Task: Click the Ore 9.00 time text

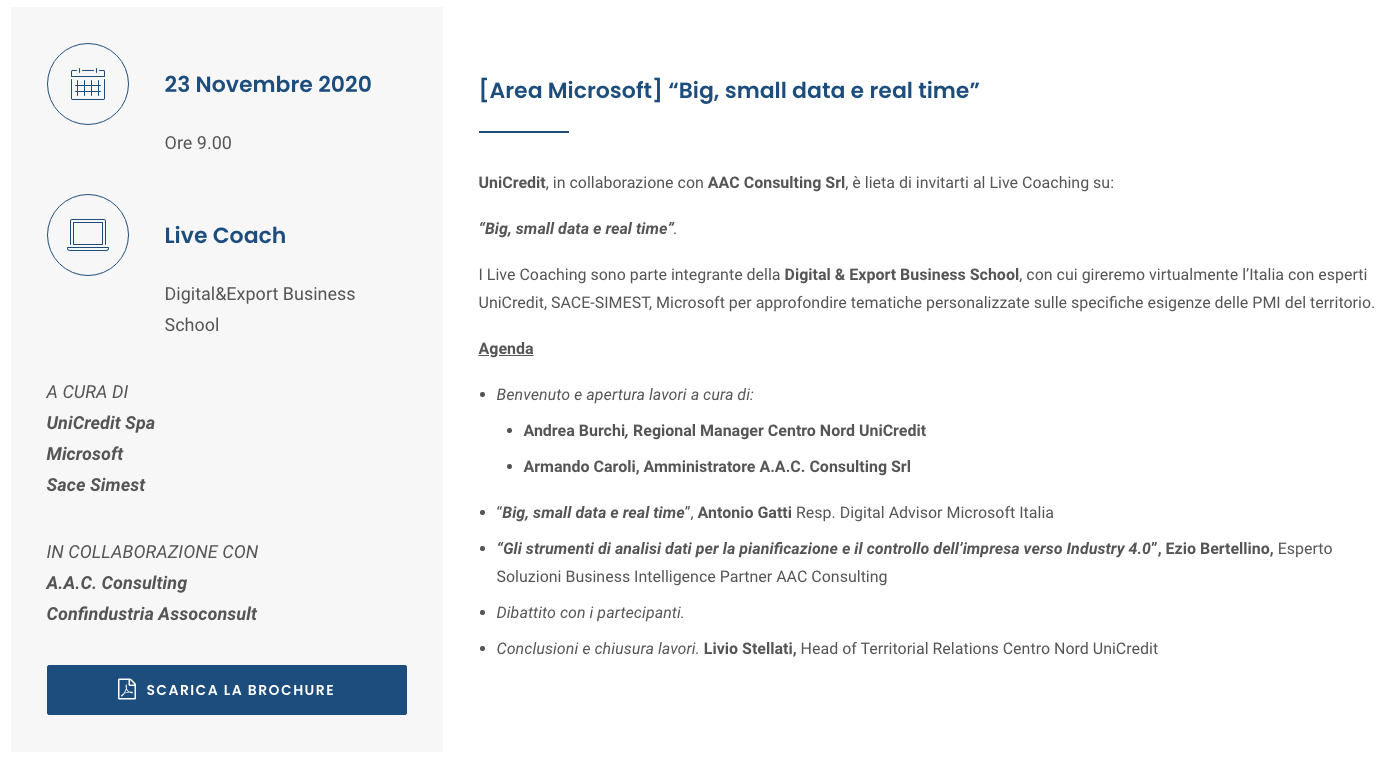Action: 198,143
